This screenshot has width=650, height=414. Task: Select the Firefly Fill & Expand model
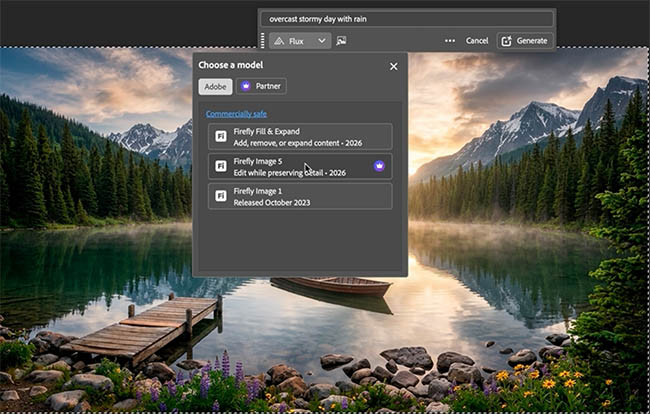[x=300, y=136]
